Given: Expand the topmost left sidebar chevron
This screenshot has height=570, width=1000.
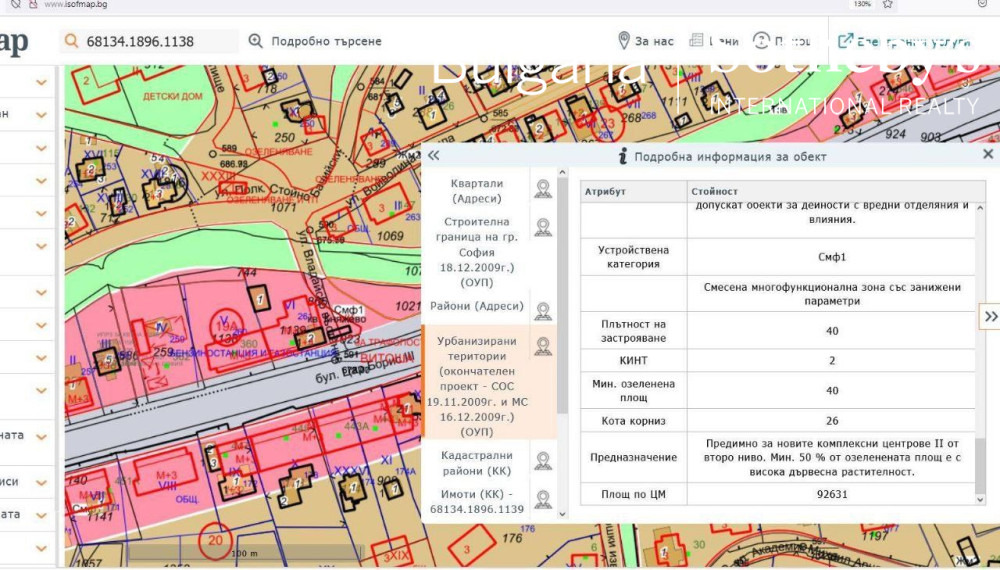Looking at the screenshot, I should coord(41,82).
